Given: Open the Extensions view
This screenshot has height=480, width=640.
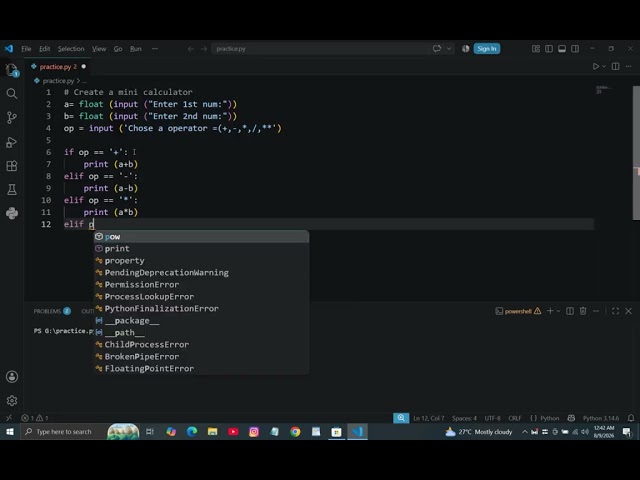Looking at the screenshot, I should pyautogui.click(x=11, y=166).
